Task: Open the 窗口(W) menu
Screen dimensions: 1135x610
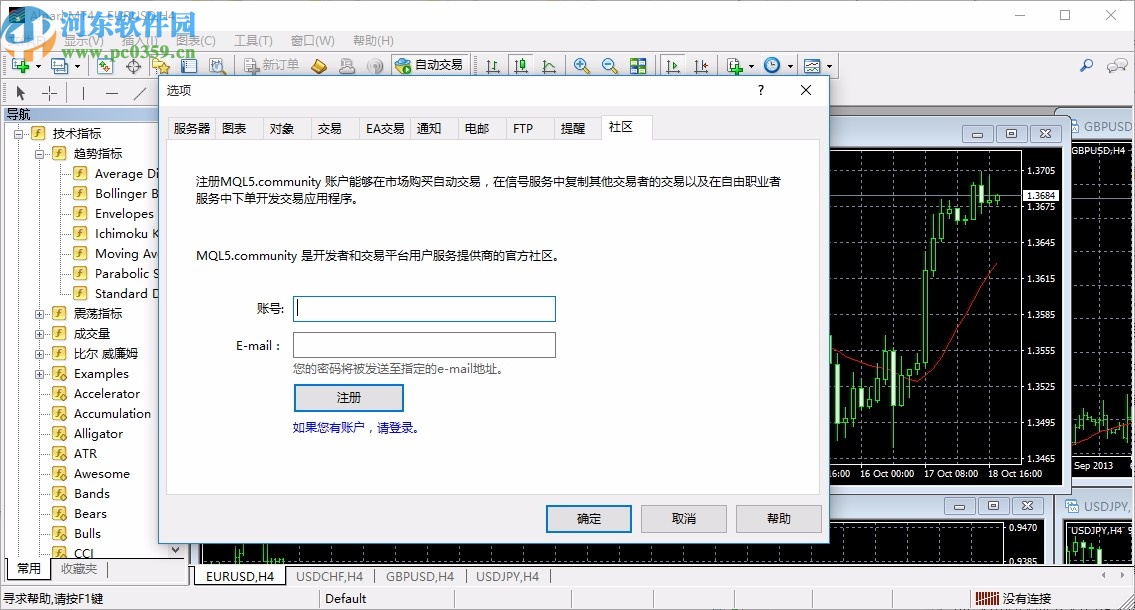Action: [313, 41]
